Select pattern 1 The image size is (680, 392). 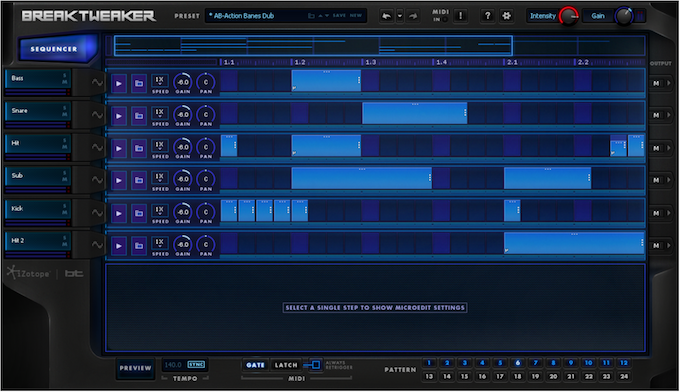429,363
